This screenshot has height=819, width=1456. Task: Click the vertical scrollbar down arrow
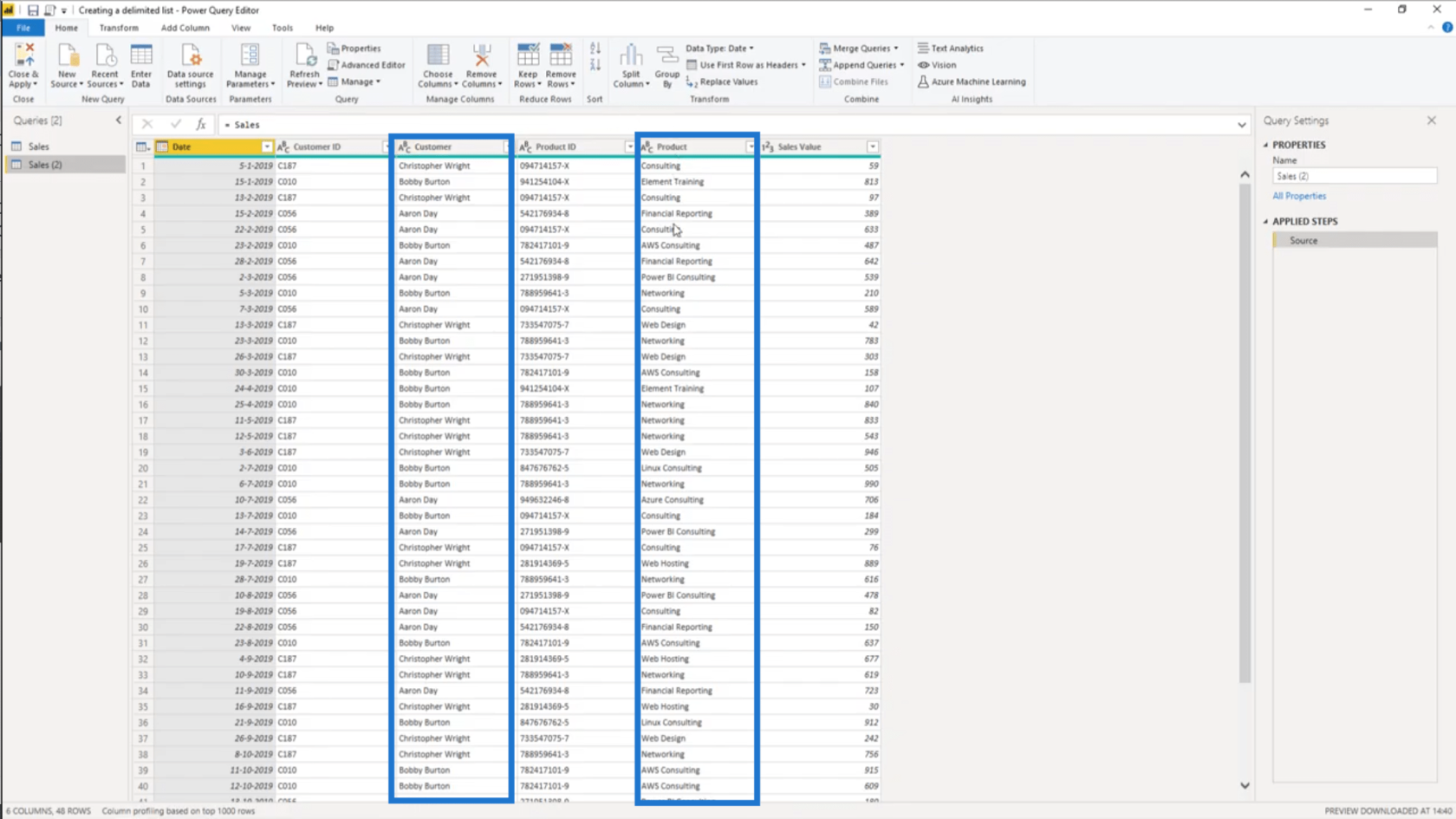(x=1245, y=785)
